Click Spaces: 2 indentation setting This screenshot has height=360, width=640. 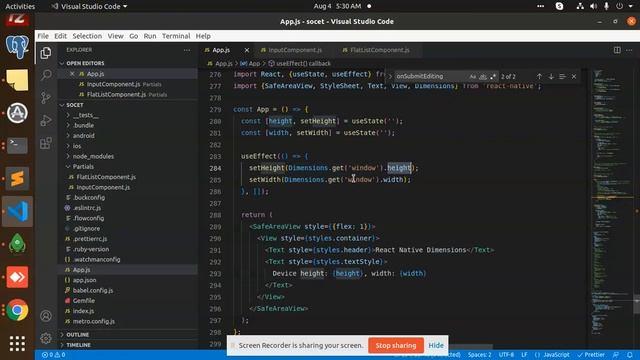(480, 355)
